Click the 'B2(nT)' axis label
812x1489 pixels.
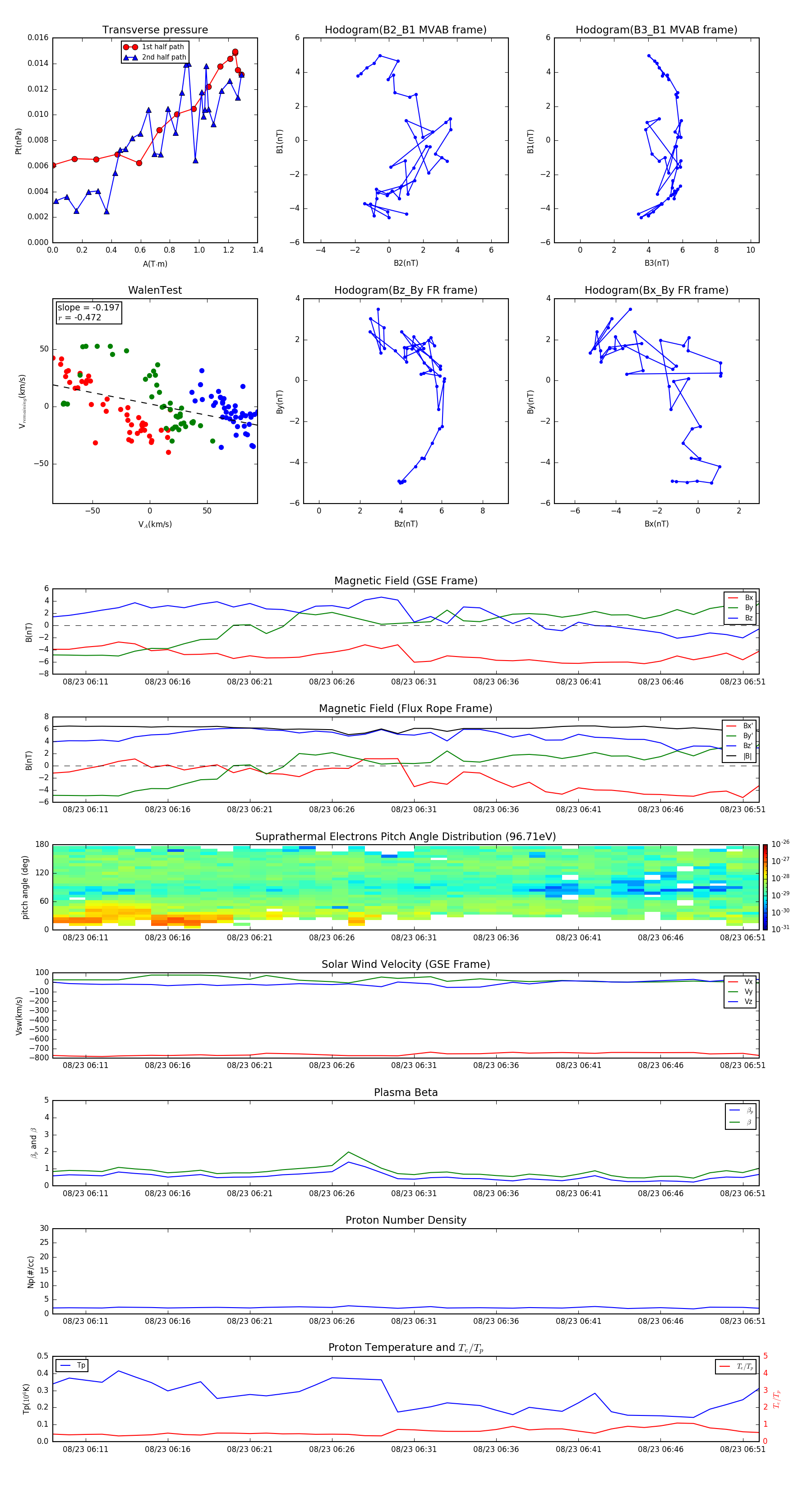coord(406,263)
